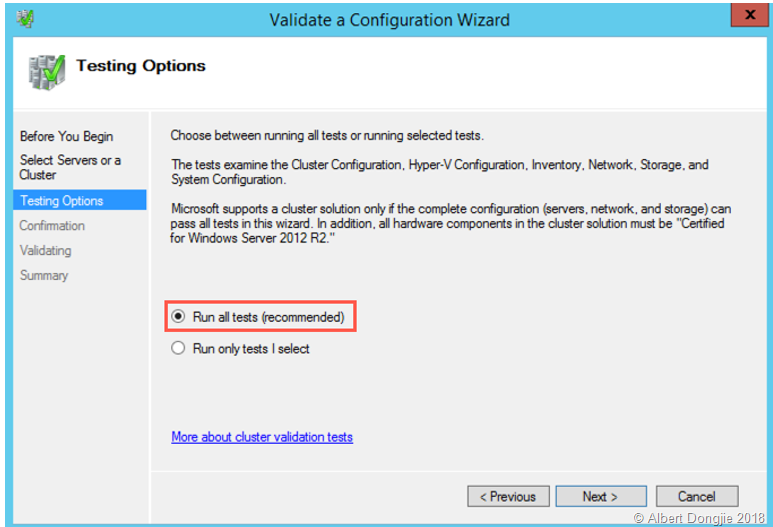Click Next to continue the wizard
This screenshot has height=527, width=773.
click(x=600, y=496)
